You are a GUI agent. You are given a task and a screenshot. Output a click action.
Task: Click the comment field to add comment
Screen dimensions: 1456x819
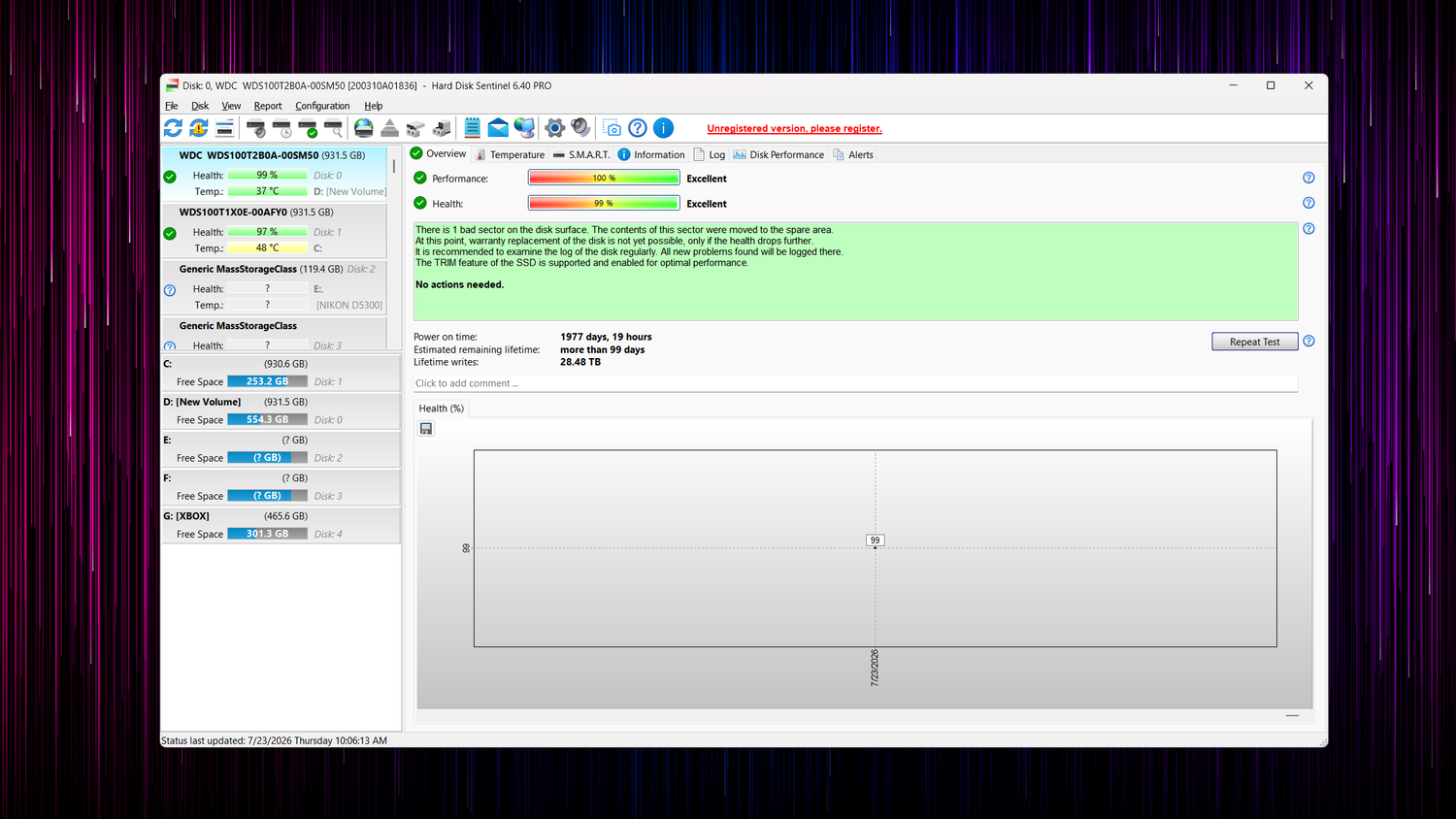click(x=855, y=383)
